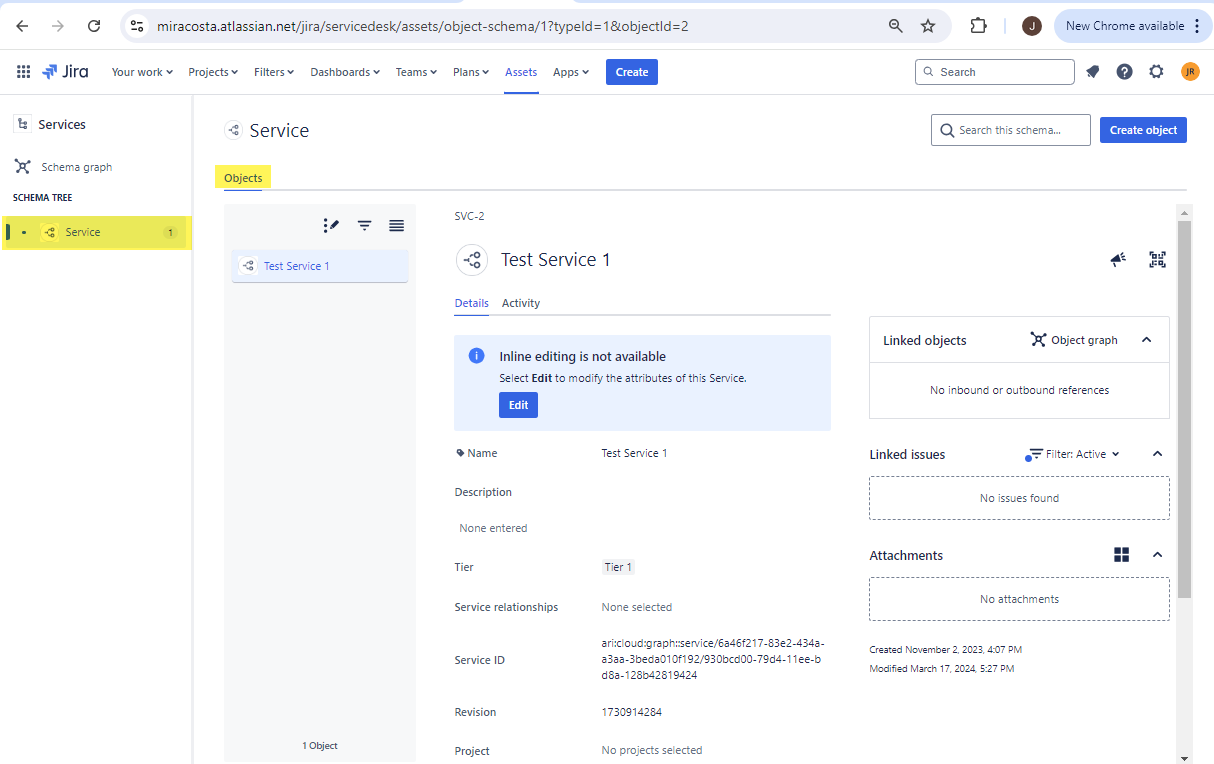
Task: Open the JR user profile avatar
Action: (x=1190, y=72)
